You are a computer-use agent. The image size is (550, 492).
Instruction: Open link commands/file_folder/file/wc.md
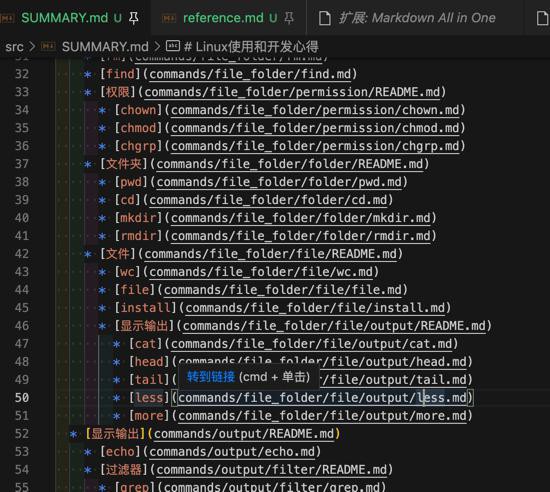[x=261, y=272]
